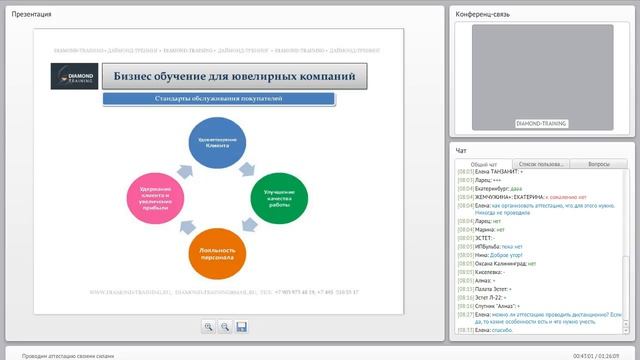
Task: Click the Diamond Training logo on slide
Action: tap(74, 76)
